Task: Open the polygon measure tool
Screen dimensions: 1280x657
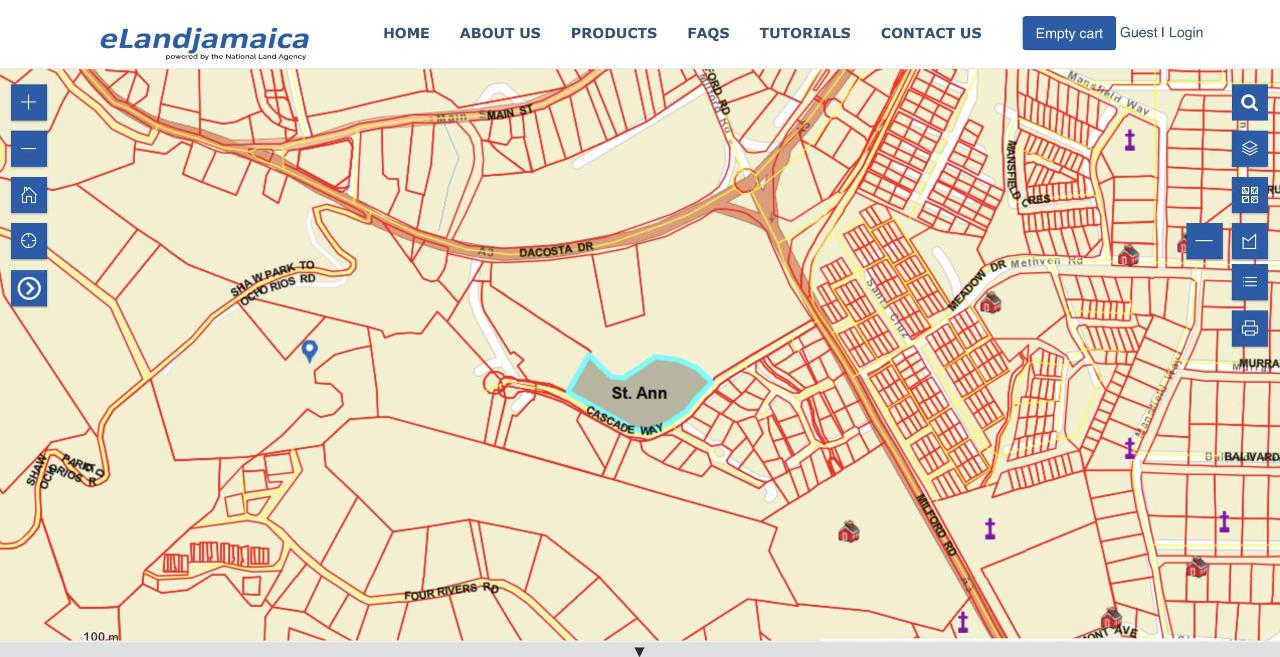Action: click(x=1249, y=241)
